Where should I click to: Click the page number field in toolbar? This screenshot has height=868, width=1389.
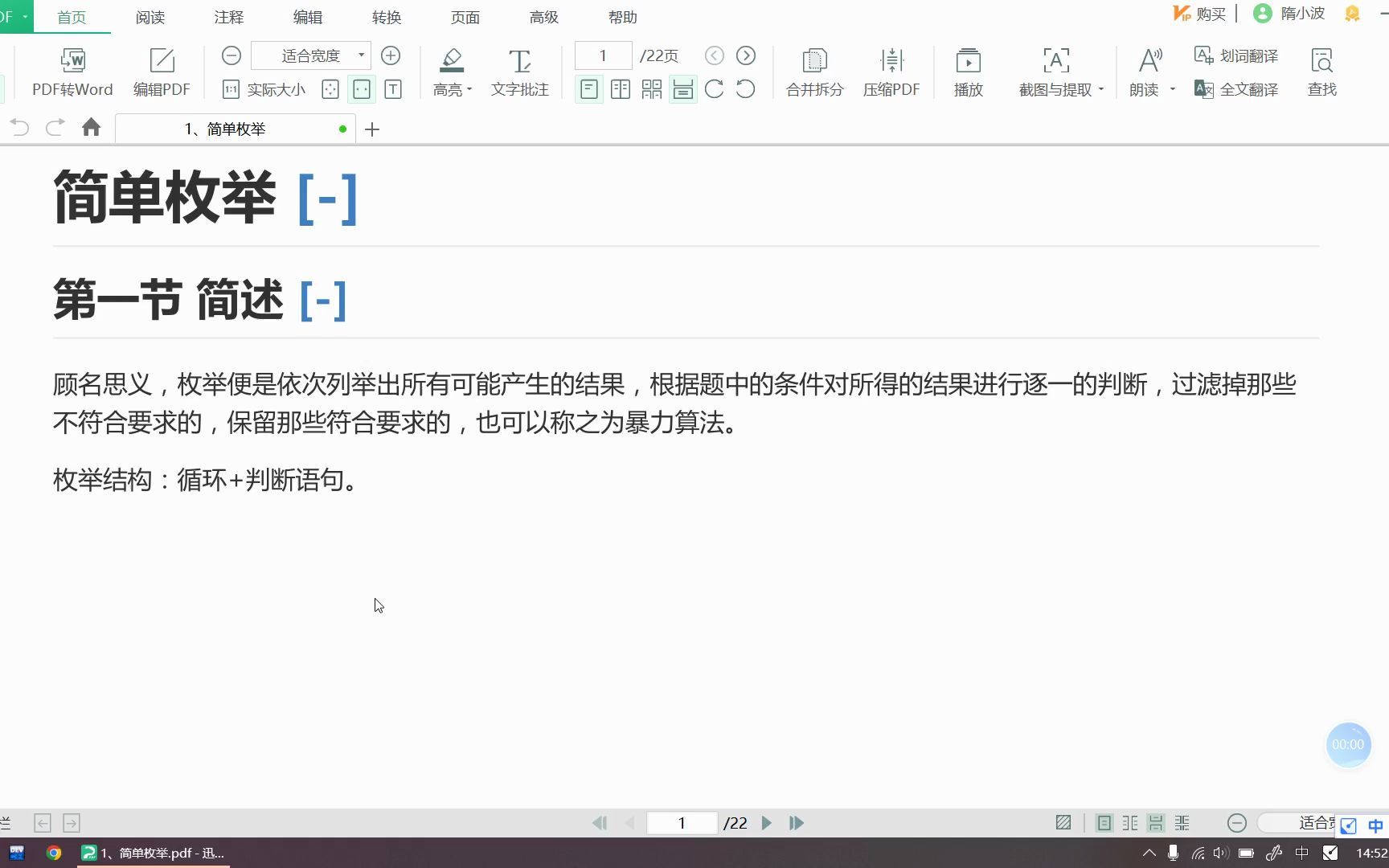[603, 55]
